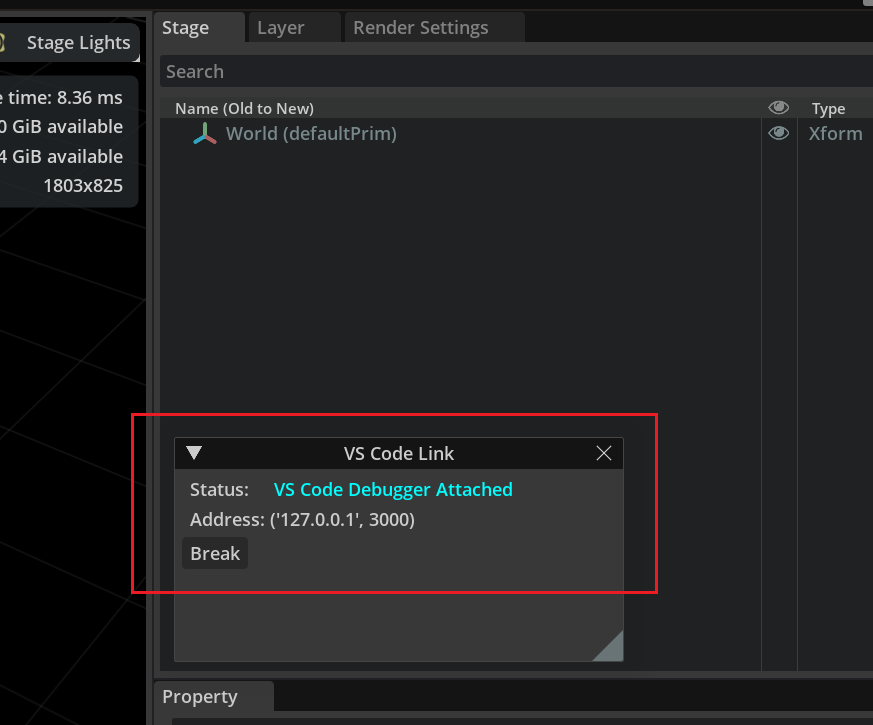Select the Stage tab
This screenshot has width=873, height=725.
[186, 27]
